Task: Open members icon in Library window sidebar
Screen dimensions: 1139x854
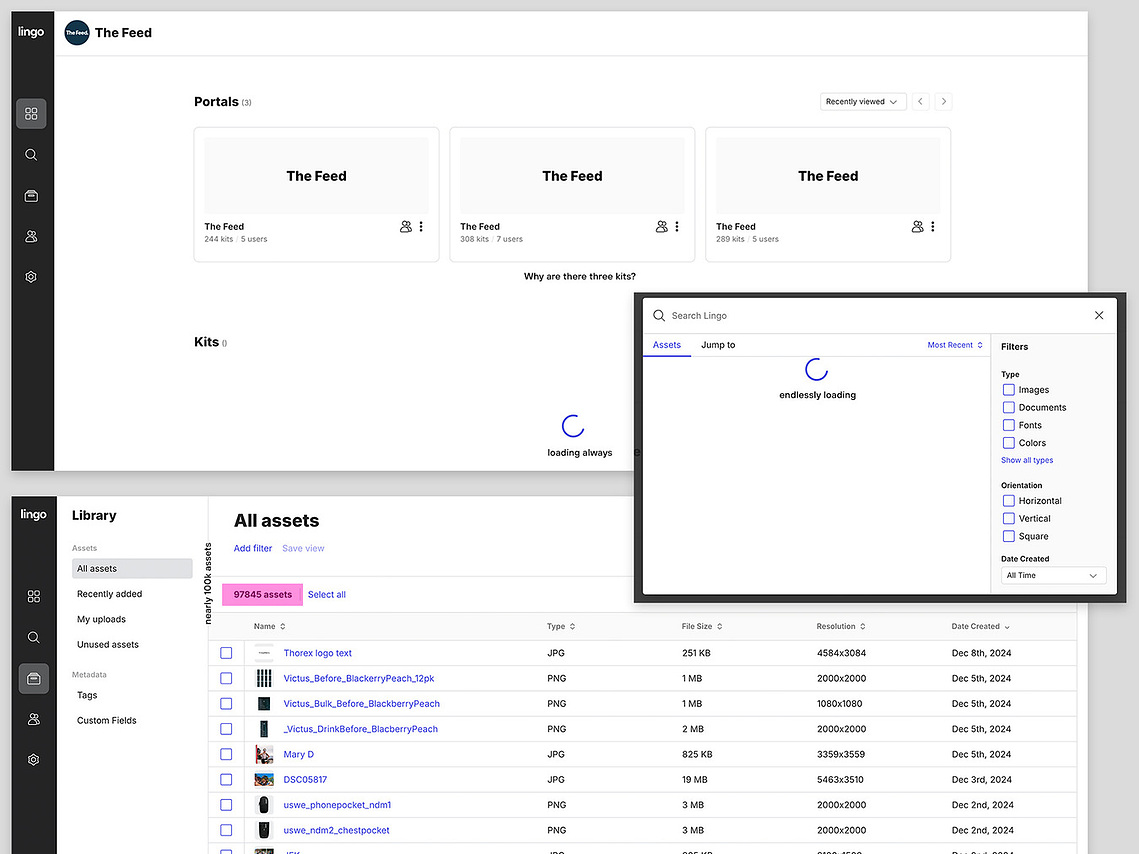Action: pos(33,719)
